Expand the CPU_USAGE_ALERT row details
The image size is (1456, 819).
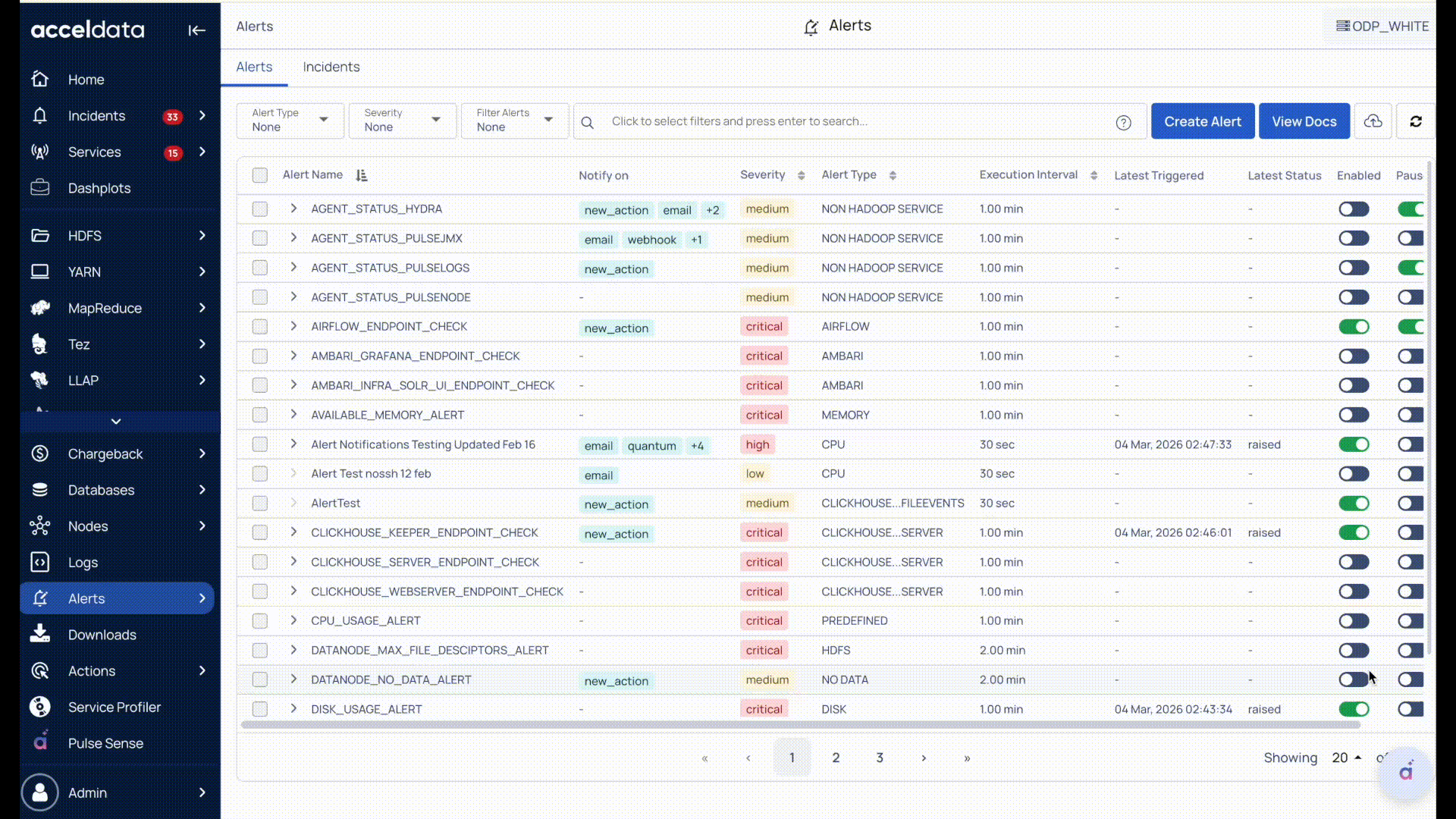pyautogui.click(x=293, y=620)
